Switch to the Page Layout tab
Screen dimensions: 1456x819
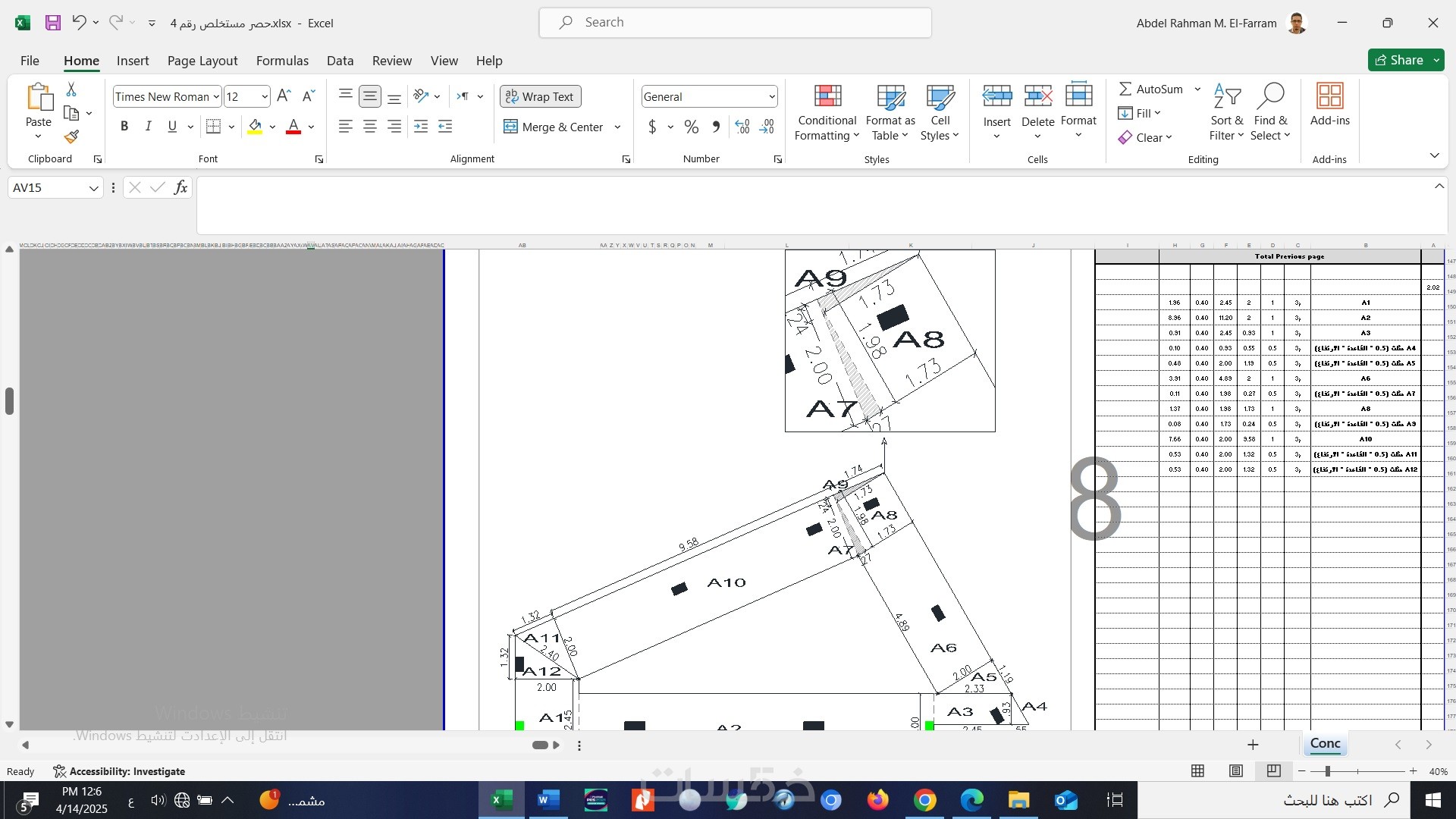202,61
